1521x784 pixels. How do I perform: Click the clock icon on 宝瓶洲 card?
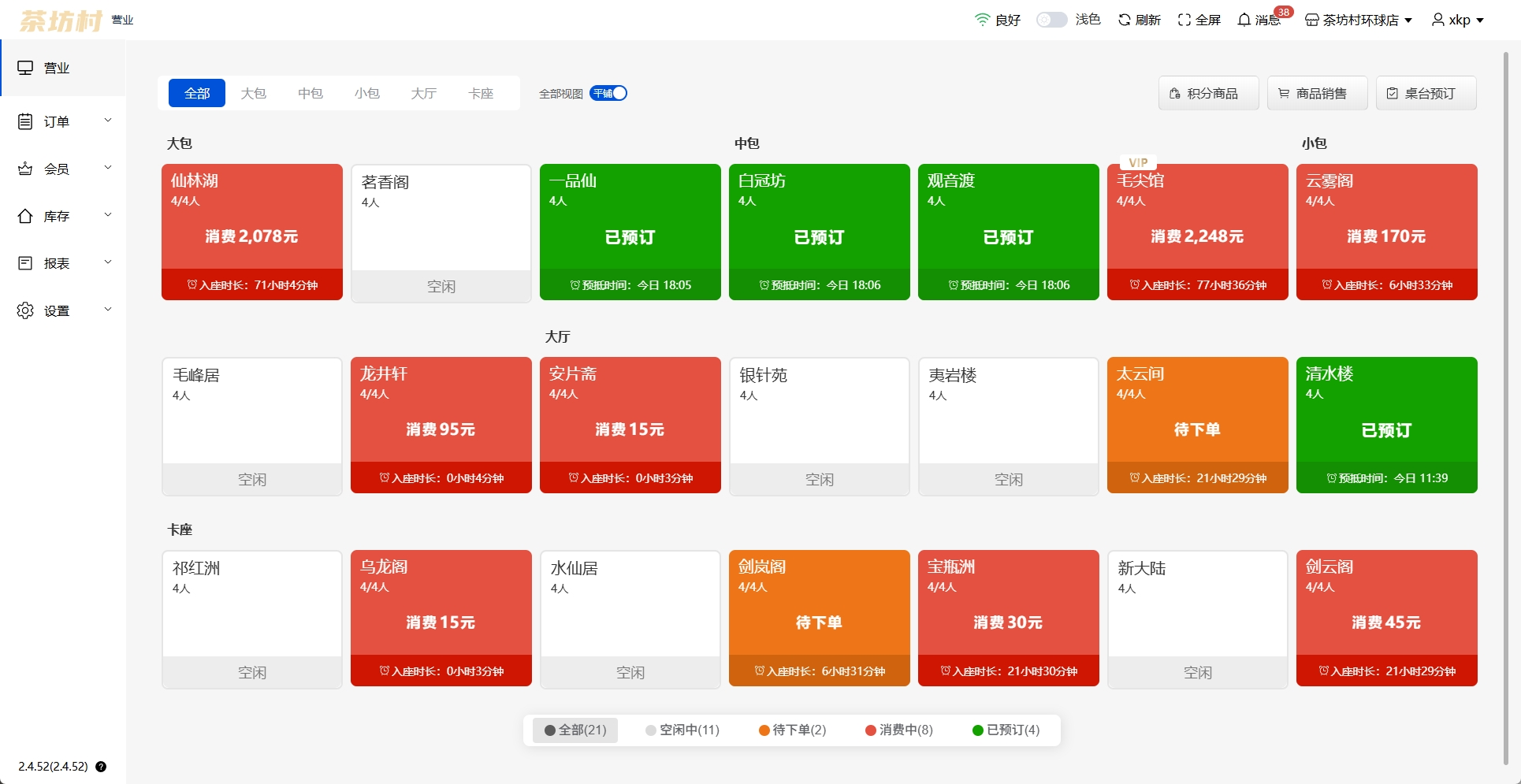[946, 671]
